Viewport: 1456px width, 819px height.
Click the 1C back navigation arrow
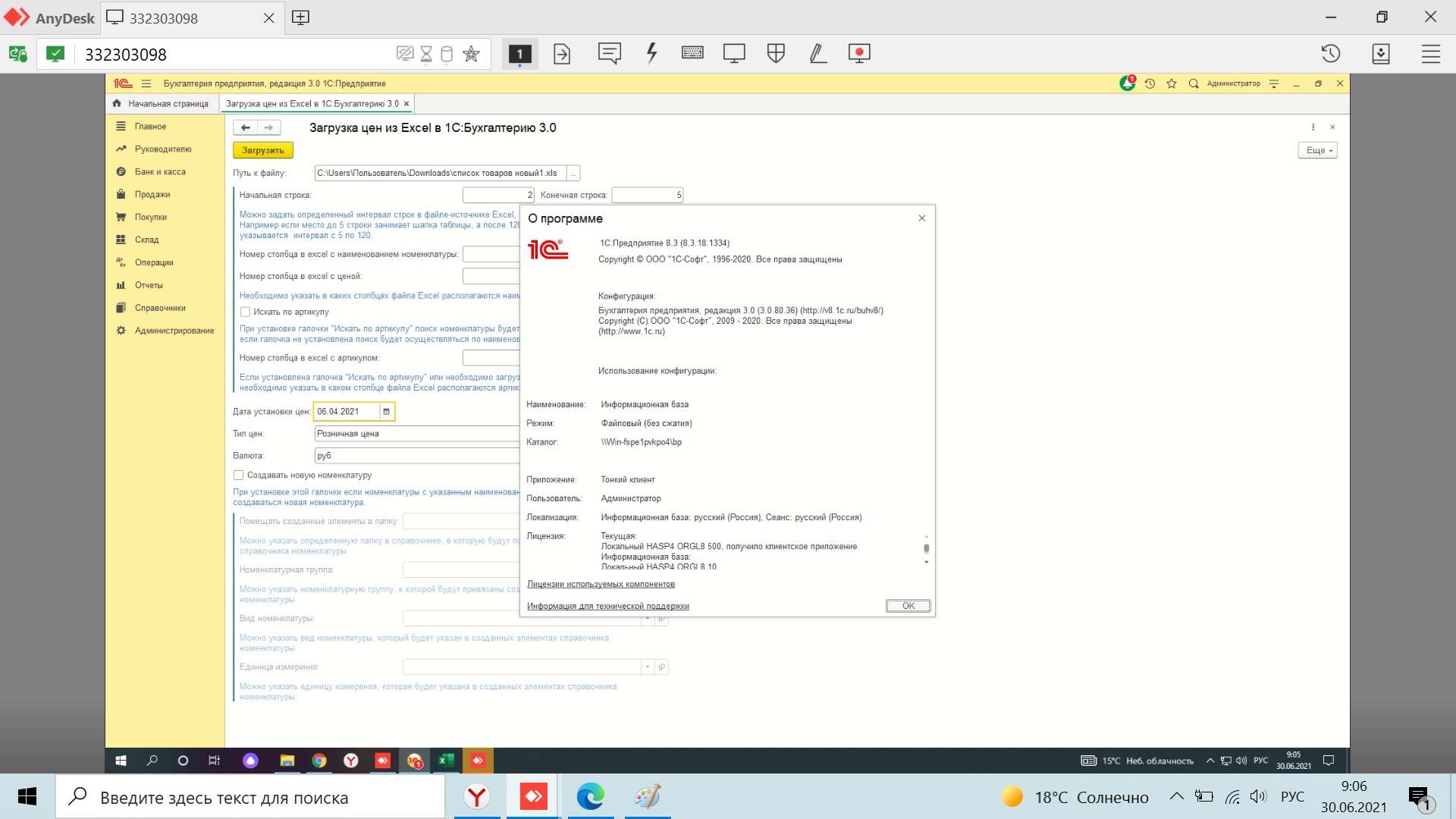click(x=245, y=127)
